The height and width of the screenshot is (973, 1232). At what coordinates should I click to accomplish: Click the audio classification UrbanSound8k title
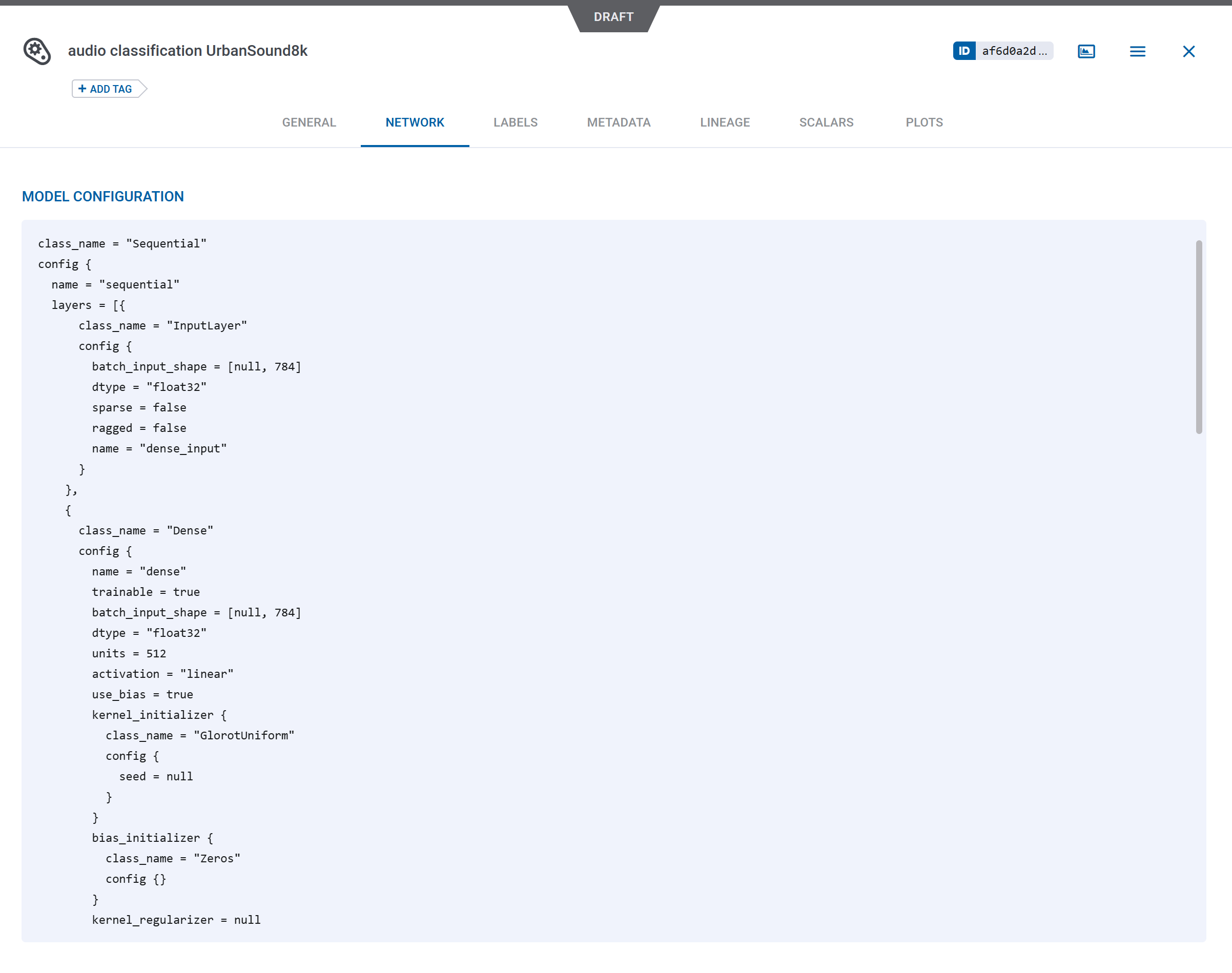click(x=188, y=51)
